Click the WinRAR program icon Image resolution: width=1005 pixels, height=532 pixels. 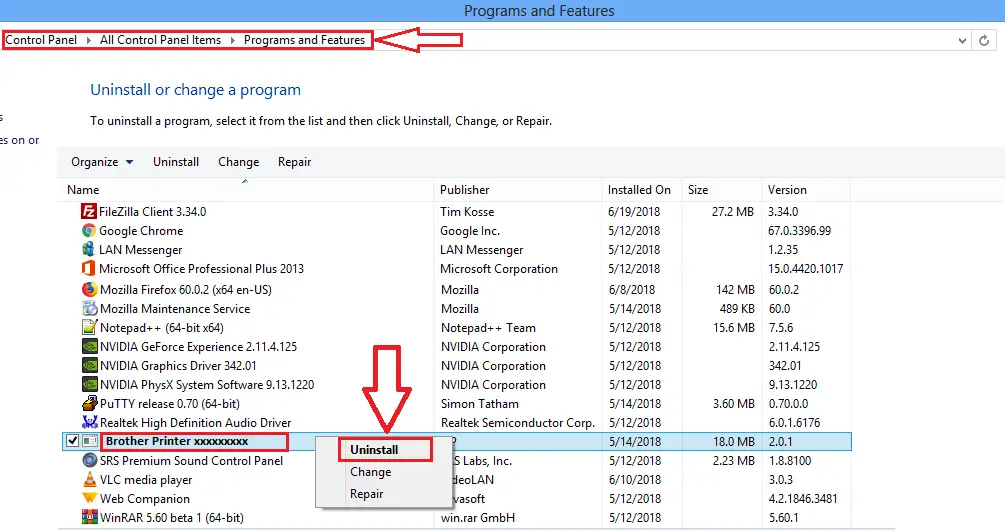coord(90,517)
